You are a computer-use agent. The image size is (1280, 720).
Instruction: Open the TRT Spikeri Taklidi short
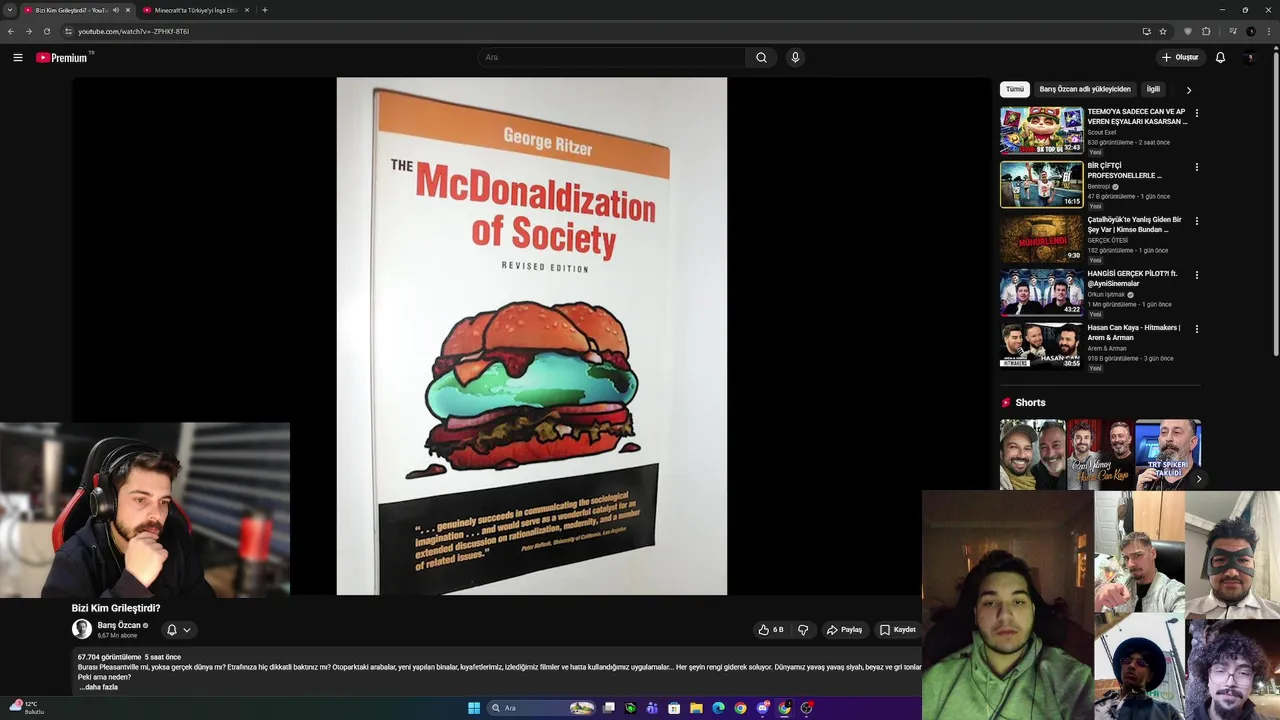tap(1168, 454)
